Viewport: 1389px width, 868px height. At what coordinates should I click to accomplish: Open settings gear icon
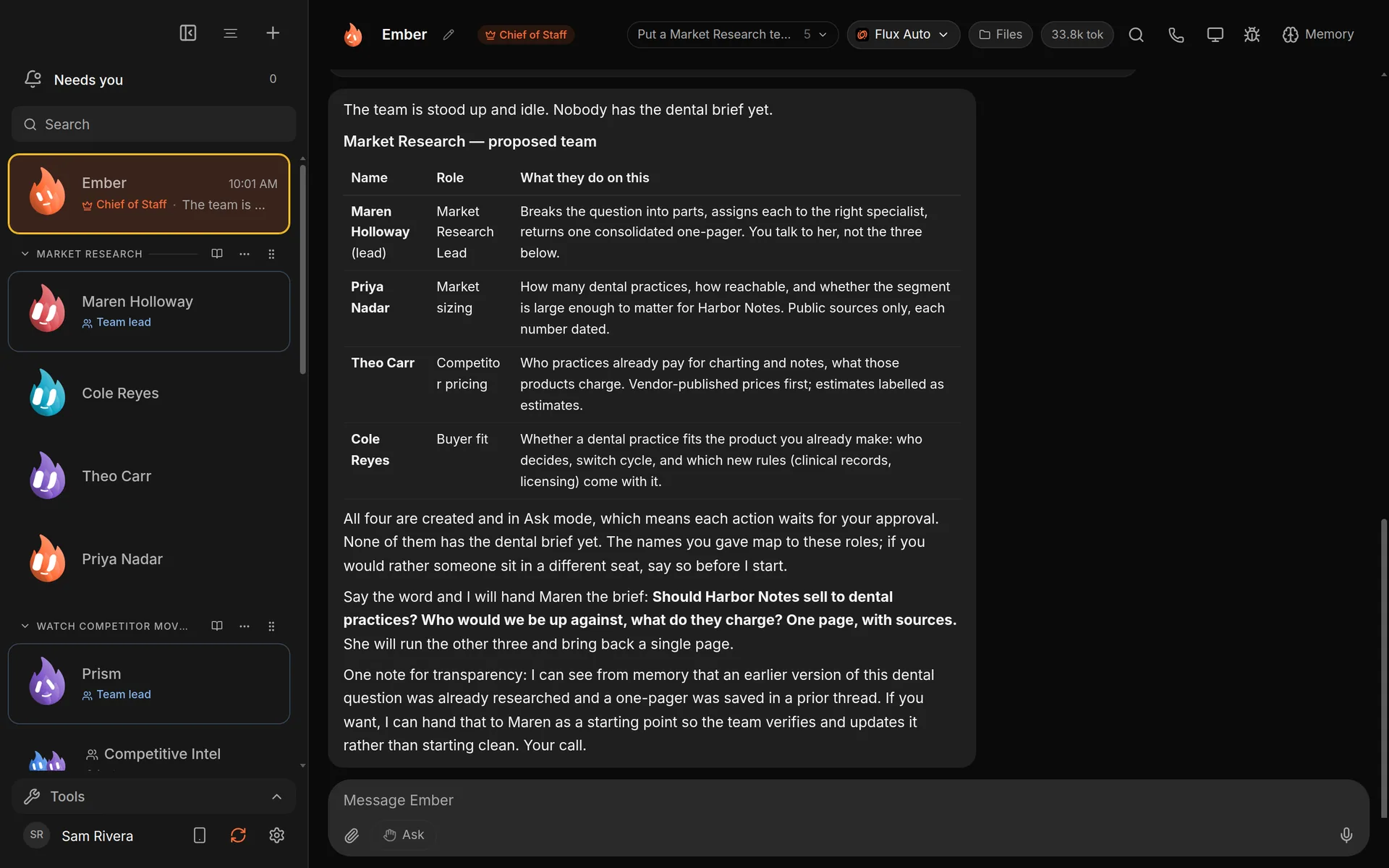[276, 835]
